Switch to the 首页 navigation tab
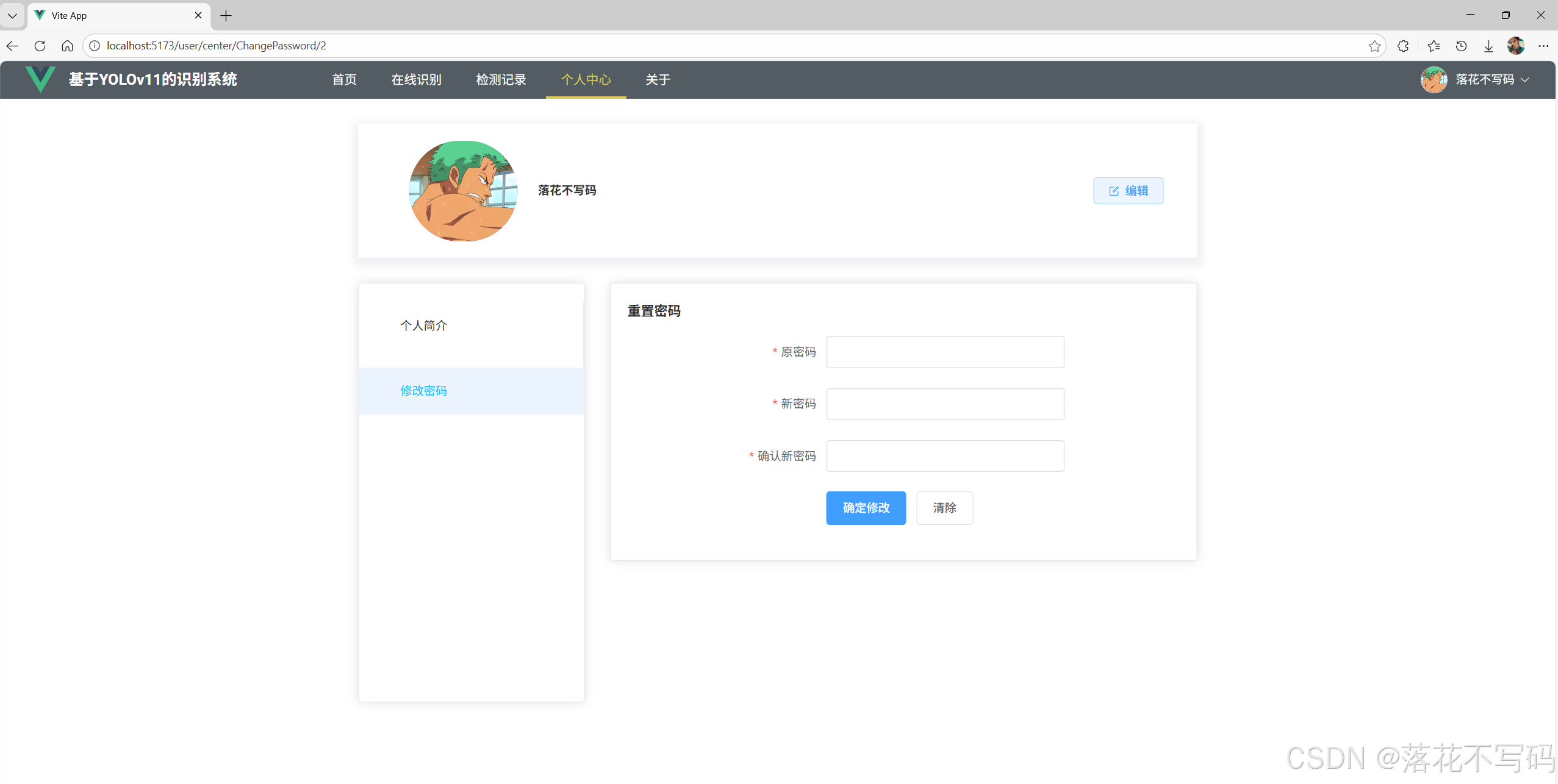 click(343, 79)
